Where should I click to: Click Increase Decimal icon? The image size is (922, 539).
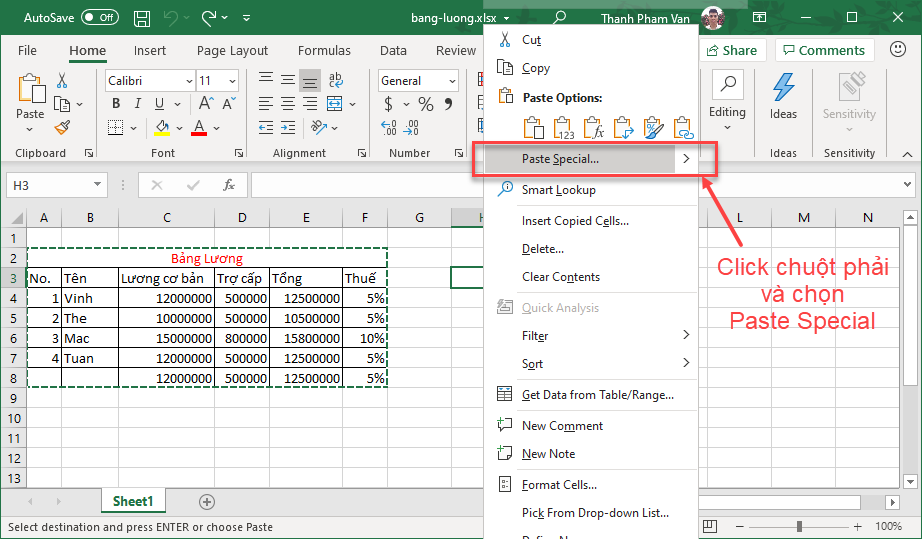click(389, 128)
